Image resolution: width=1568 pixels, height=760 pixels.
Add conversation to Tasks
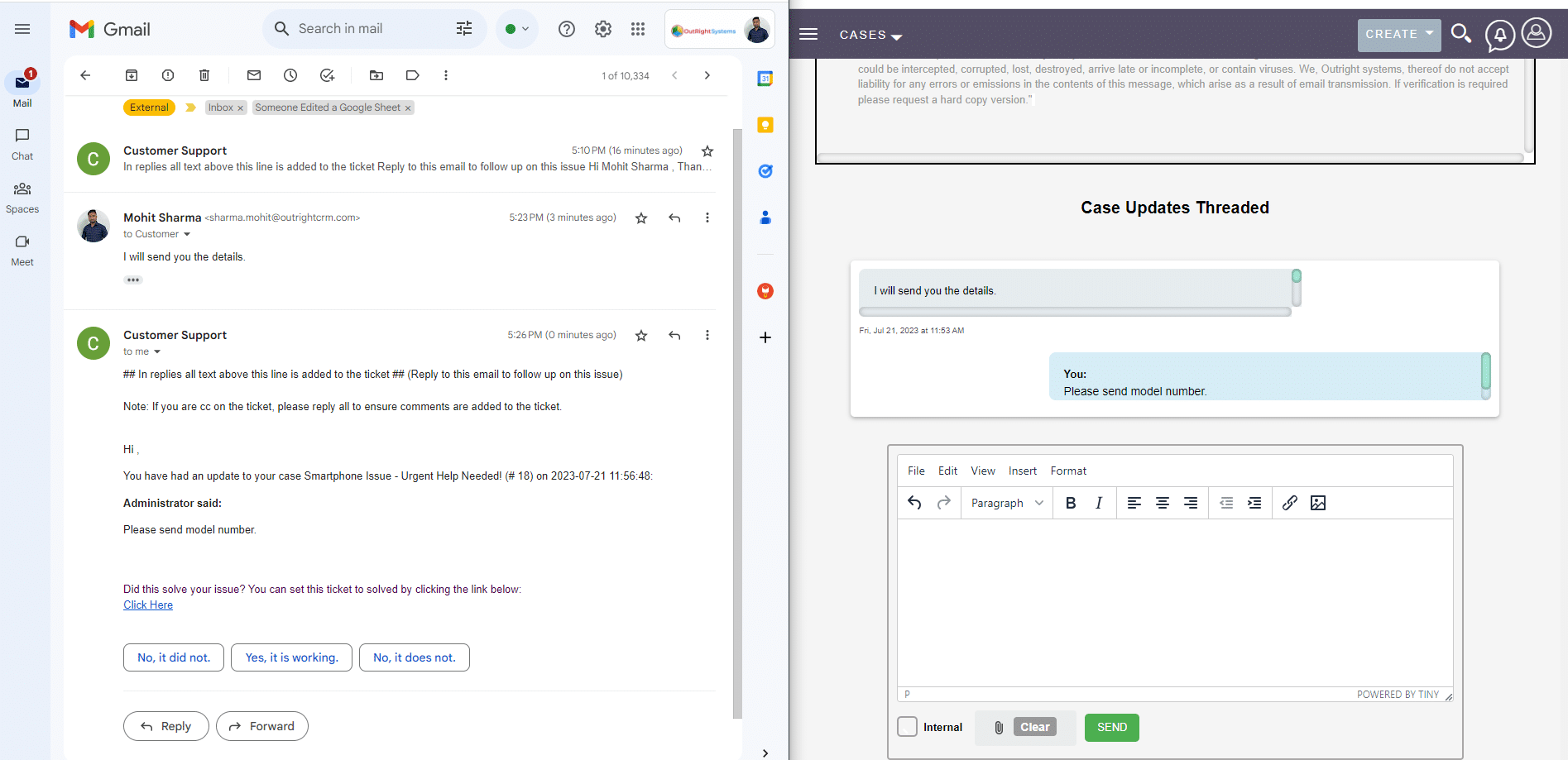(x=327, y=75)
